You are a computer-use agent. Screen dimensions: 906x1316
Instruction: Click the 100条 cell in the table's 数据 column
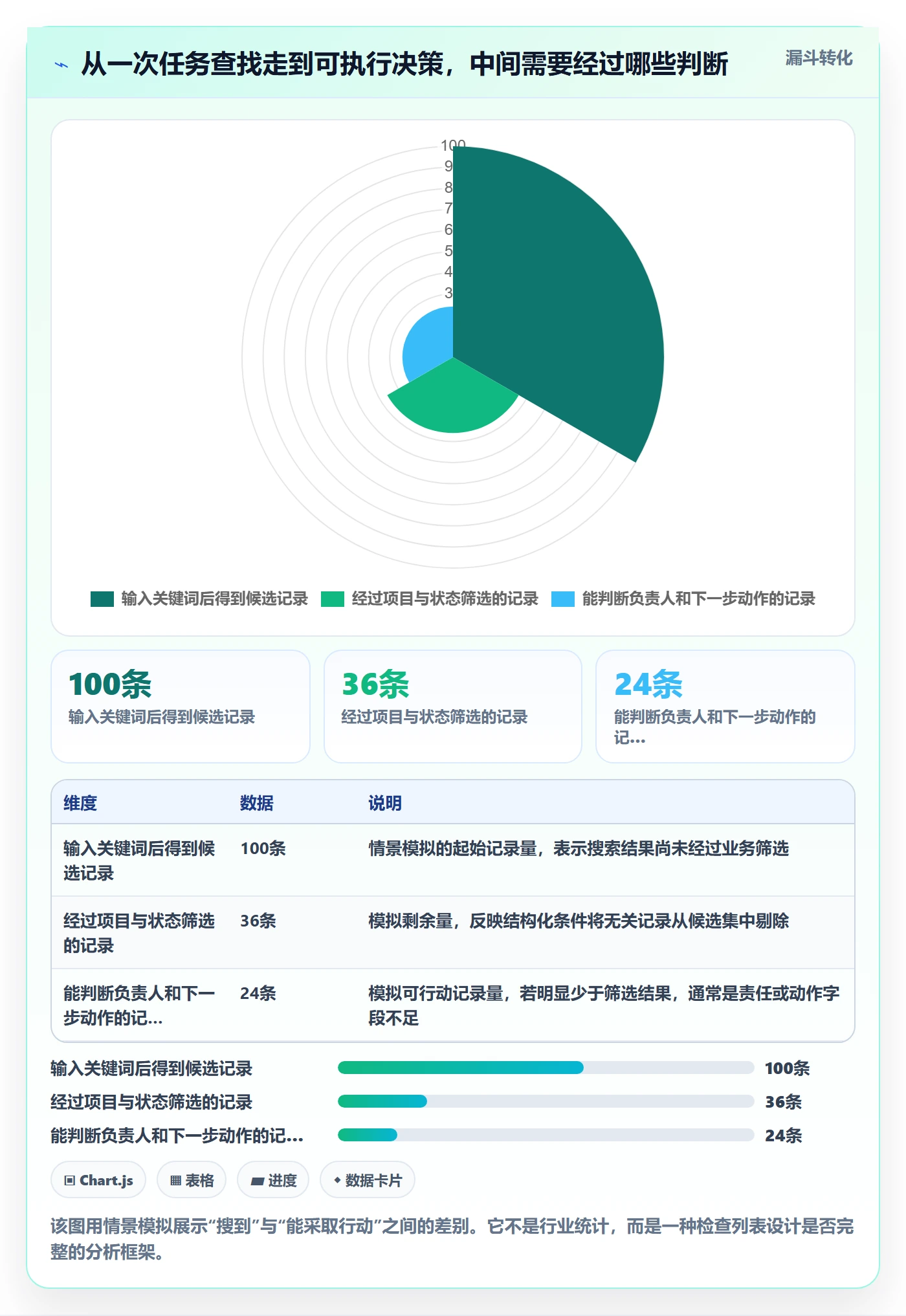(263, 848)
